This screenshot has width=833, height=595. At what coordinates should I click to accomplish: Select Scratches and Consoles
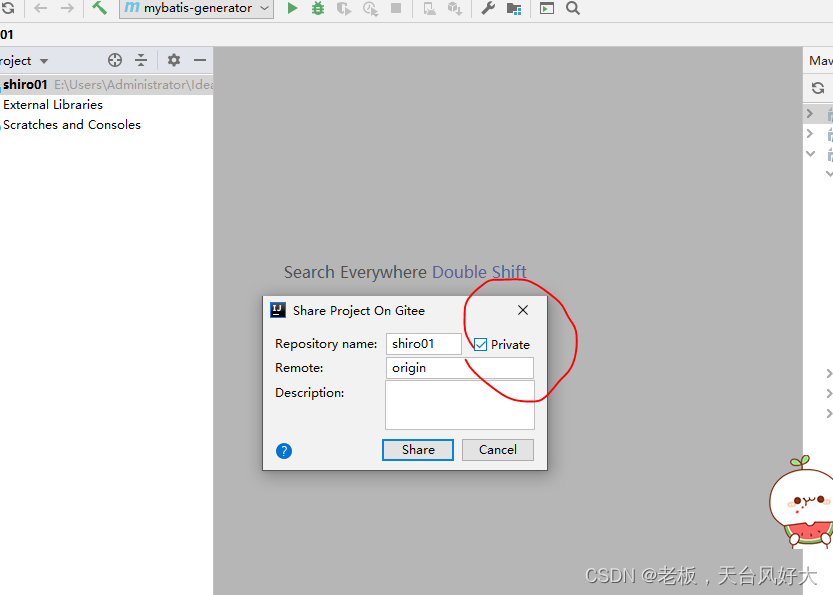(72, 125)
